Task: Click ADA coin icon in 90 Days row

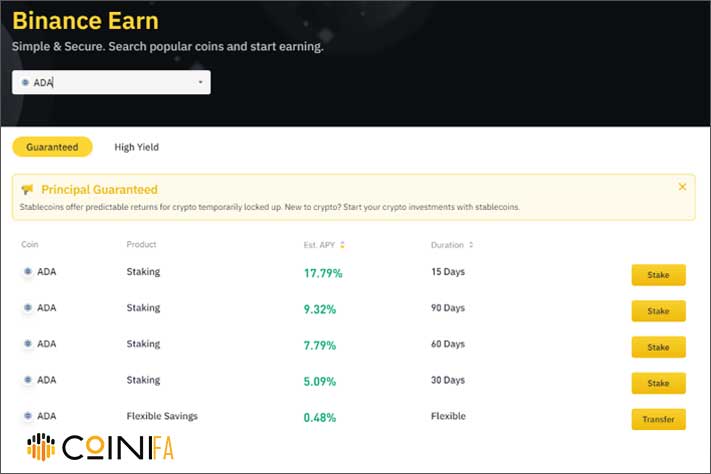Action: 28,308
